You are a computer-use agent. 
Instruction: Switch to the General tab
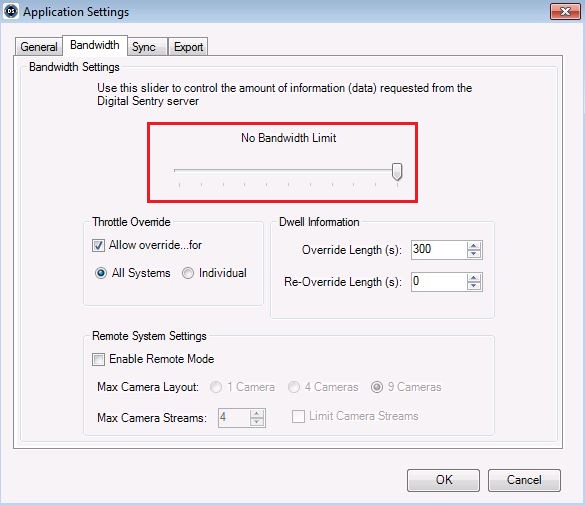(x=39, y=47)
